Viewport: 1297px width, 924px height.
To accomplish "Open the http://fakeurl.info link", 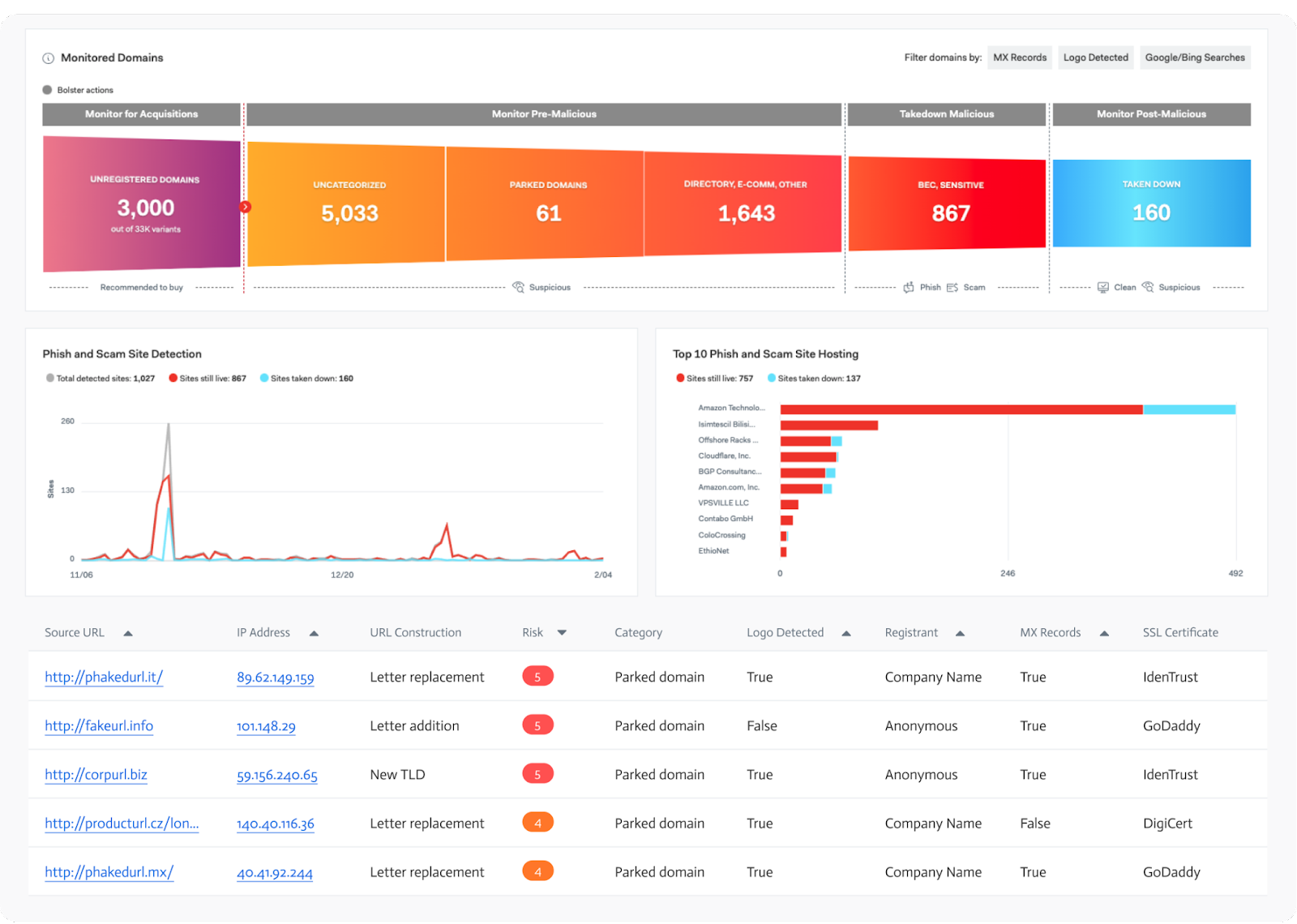I will tap(99, 726).
